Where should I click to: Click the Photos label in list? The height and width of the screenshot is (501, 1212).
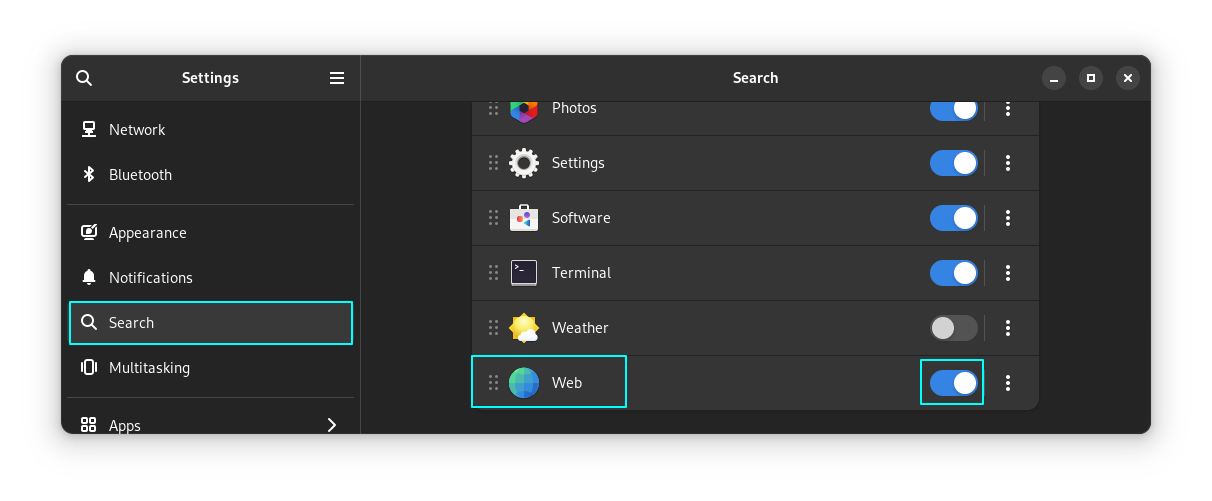pos(574,108)
